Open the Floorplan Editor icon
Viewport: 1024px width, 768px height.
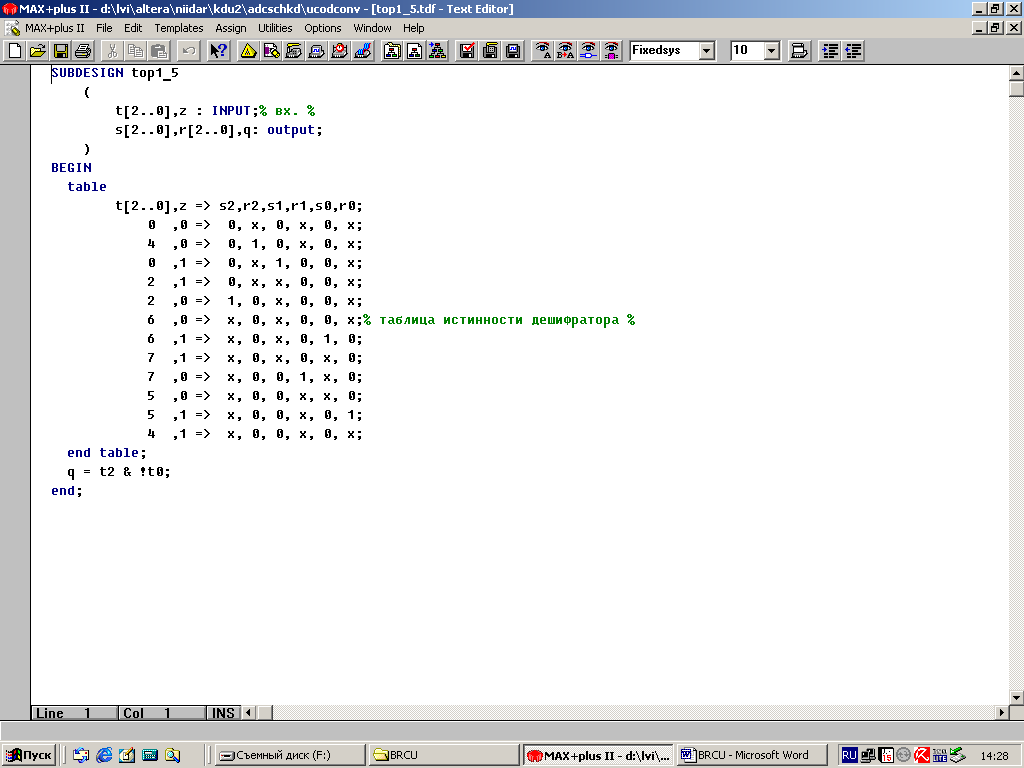pos(271,50)
